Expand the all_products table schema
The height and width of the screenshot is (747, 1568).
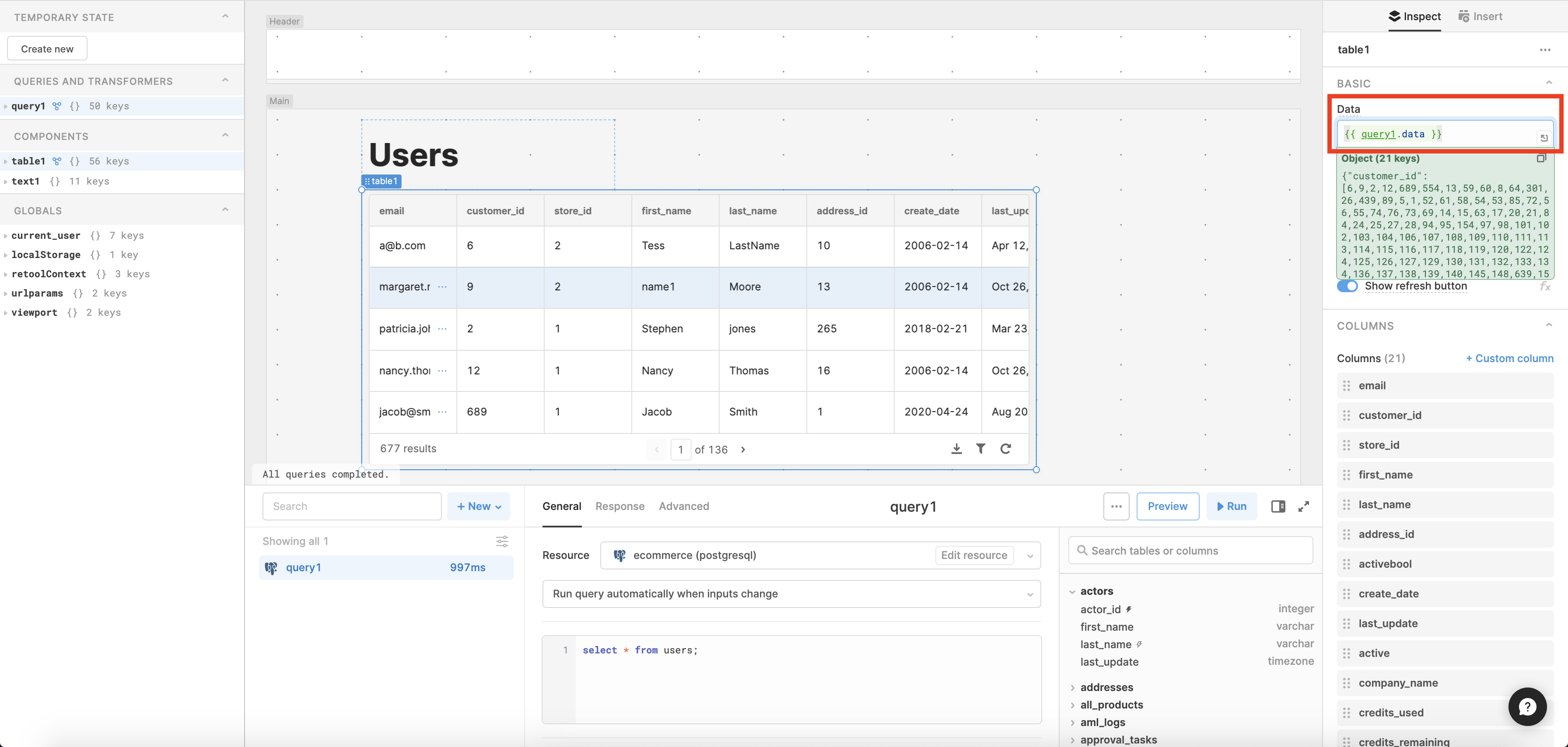[x=1072, y=705]
